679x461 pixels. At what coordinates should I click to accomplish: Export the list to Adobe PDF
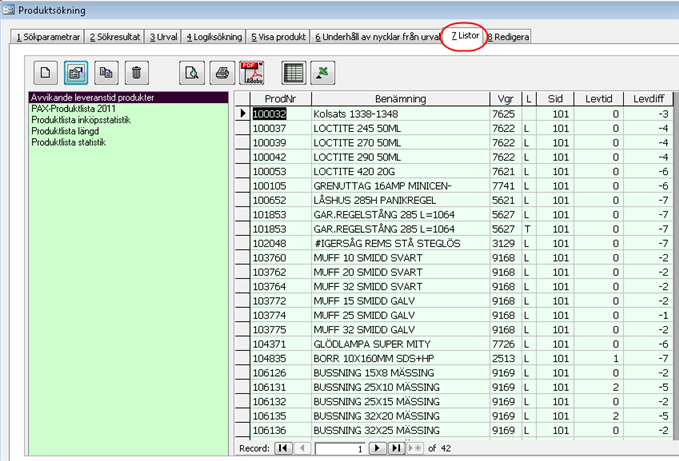point(255,72)
